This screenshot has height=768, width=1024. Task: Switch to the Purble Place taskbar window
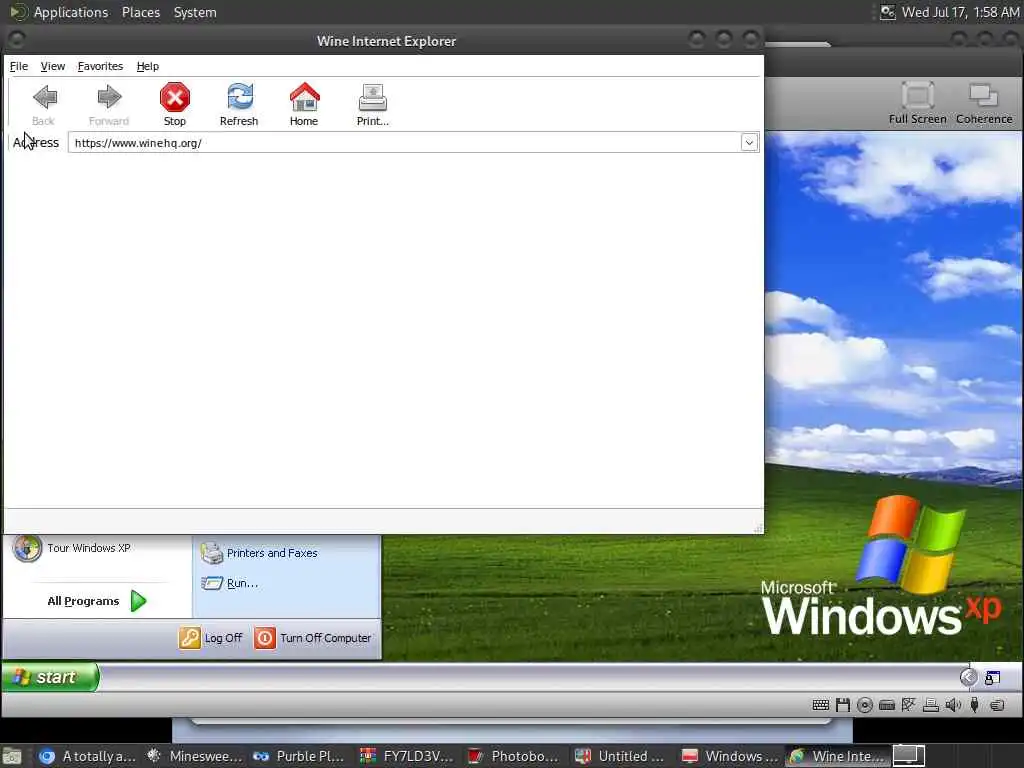(300, 756)
